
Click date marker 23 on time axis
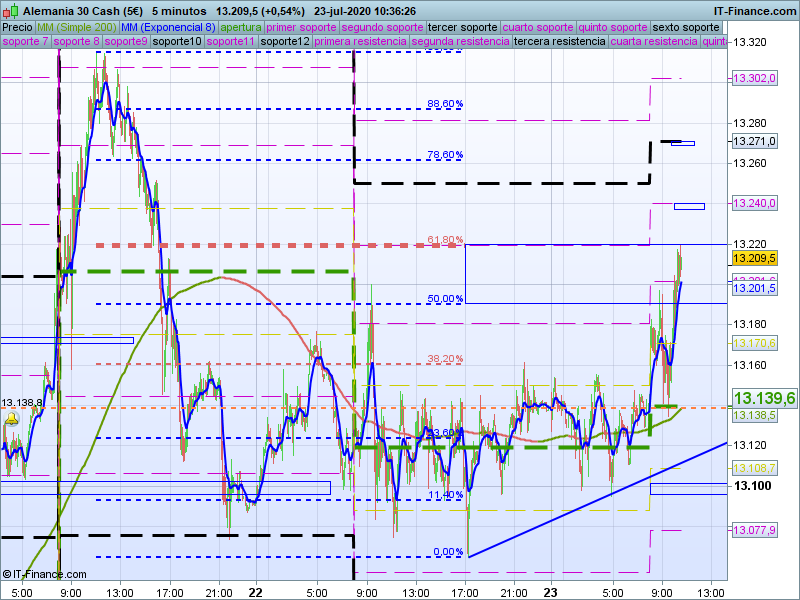point(549,591)
